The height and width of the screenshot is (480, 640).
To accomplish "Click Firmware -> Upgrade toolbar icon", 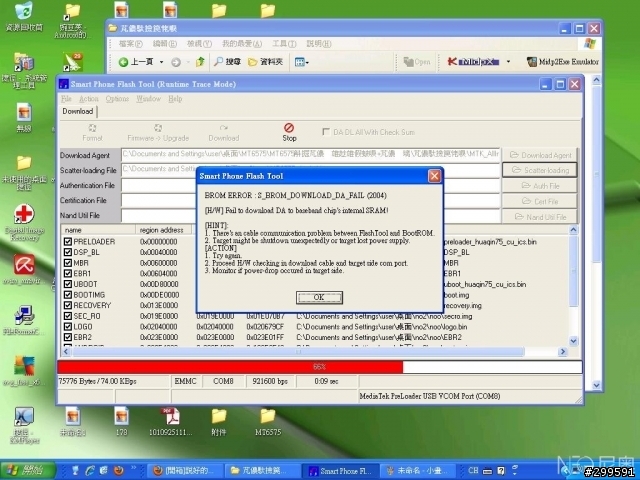I will (x=158, y=128).
